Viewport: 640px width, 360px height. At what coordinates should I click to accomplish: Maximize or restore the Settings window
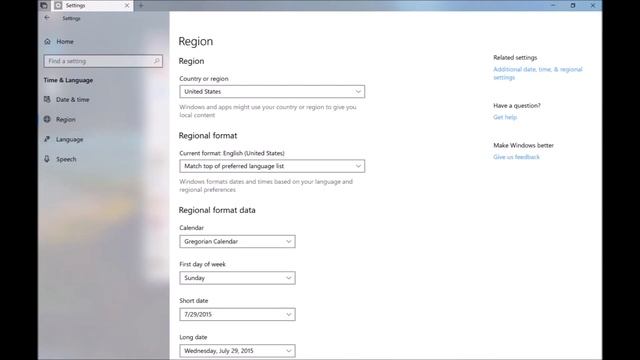tap(573, 6)
